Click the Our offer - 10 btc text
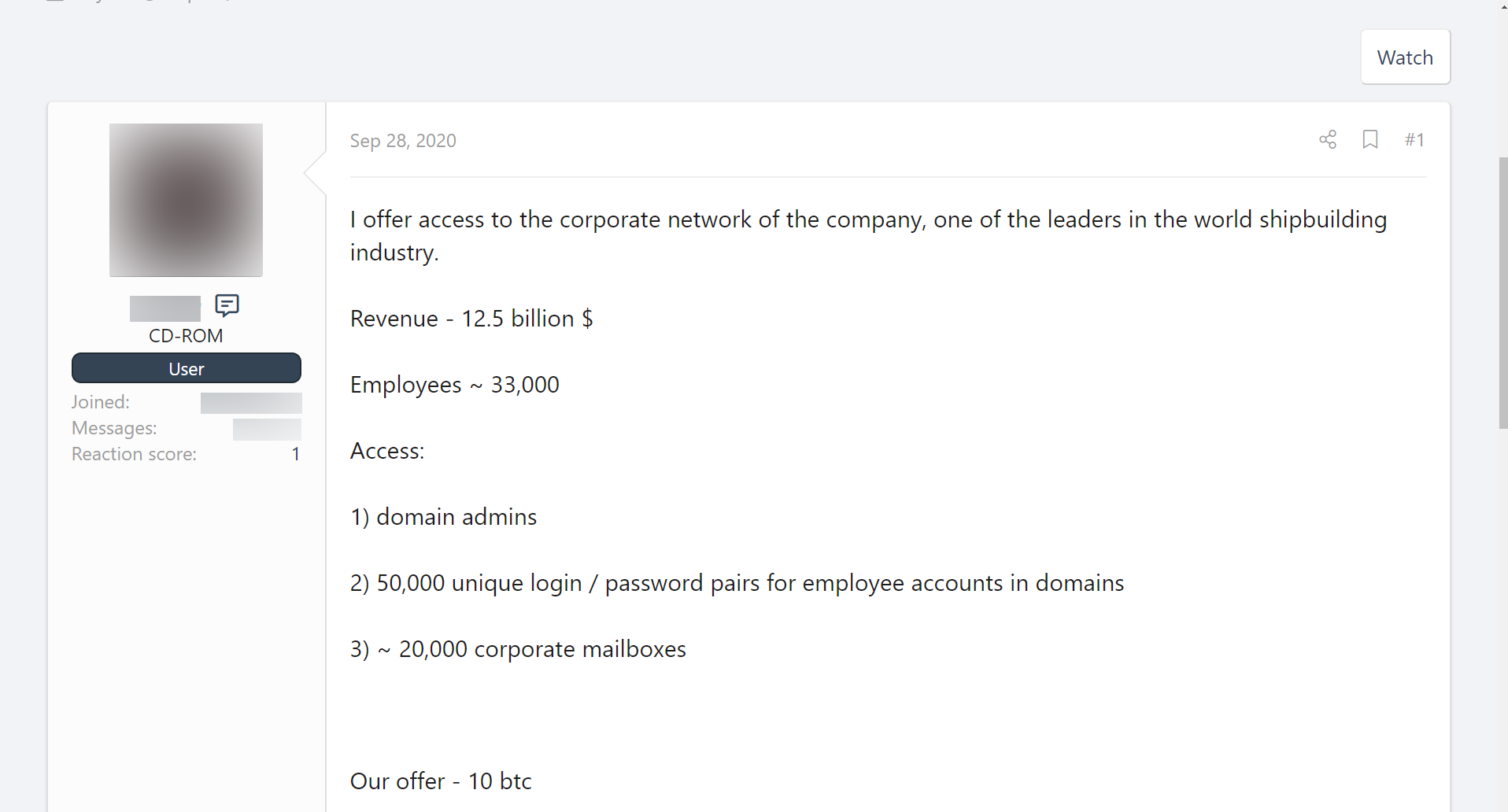 tap(441, 781)
